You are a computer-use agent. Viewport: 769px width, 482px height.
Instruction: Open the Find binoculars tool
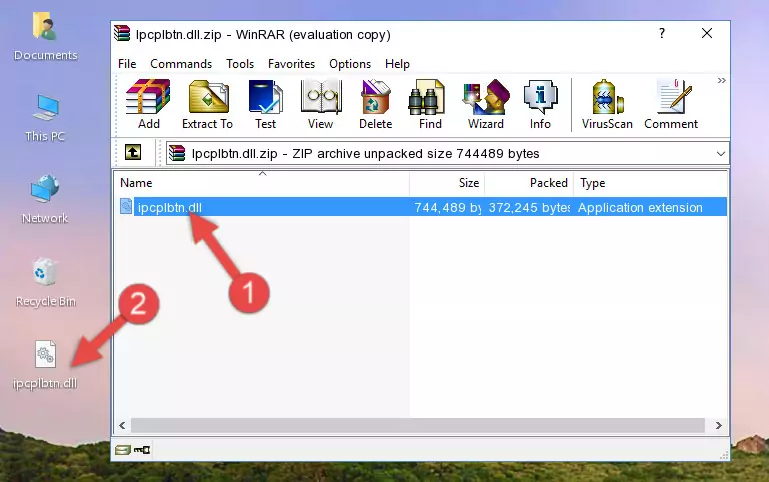click(430, 104)
